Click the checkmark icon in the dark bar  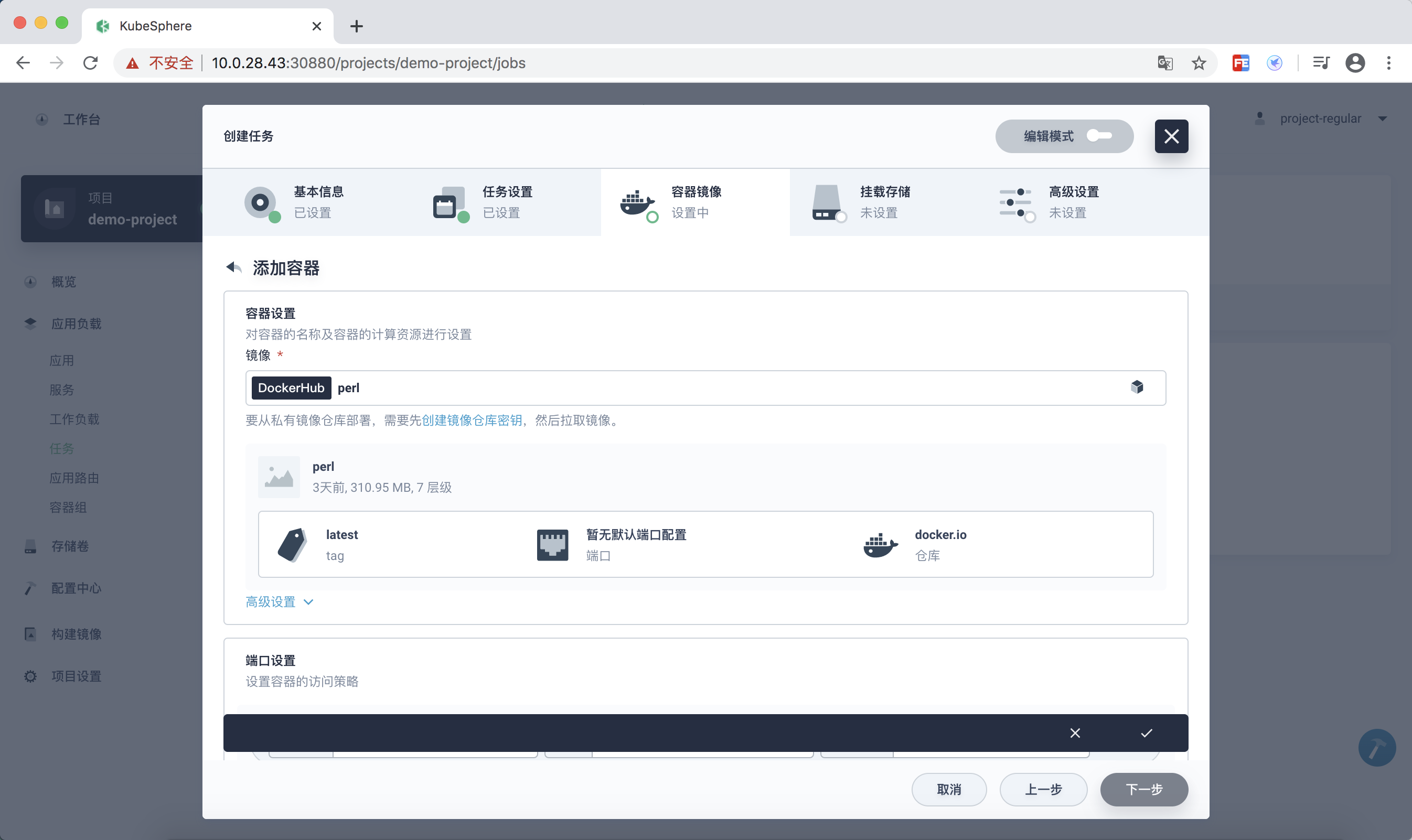1147,733
